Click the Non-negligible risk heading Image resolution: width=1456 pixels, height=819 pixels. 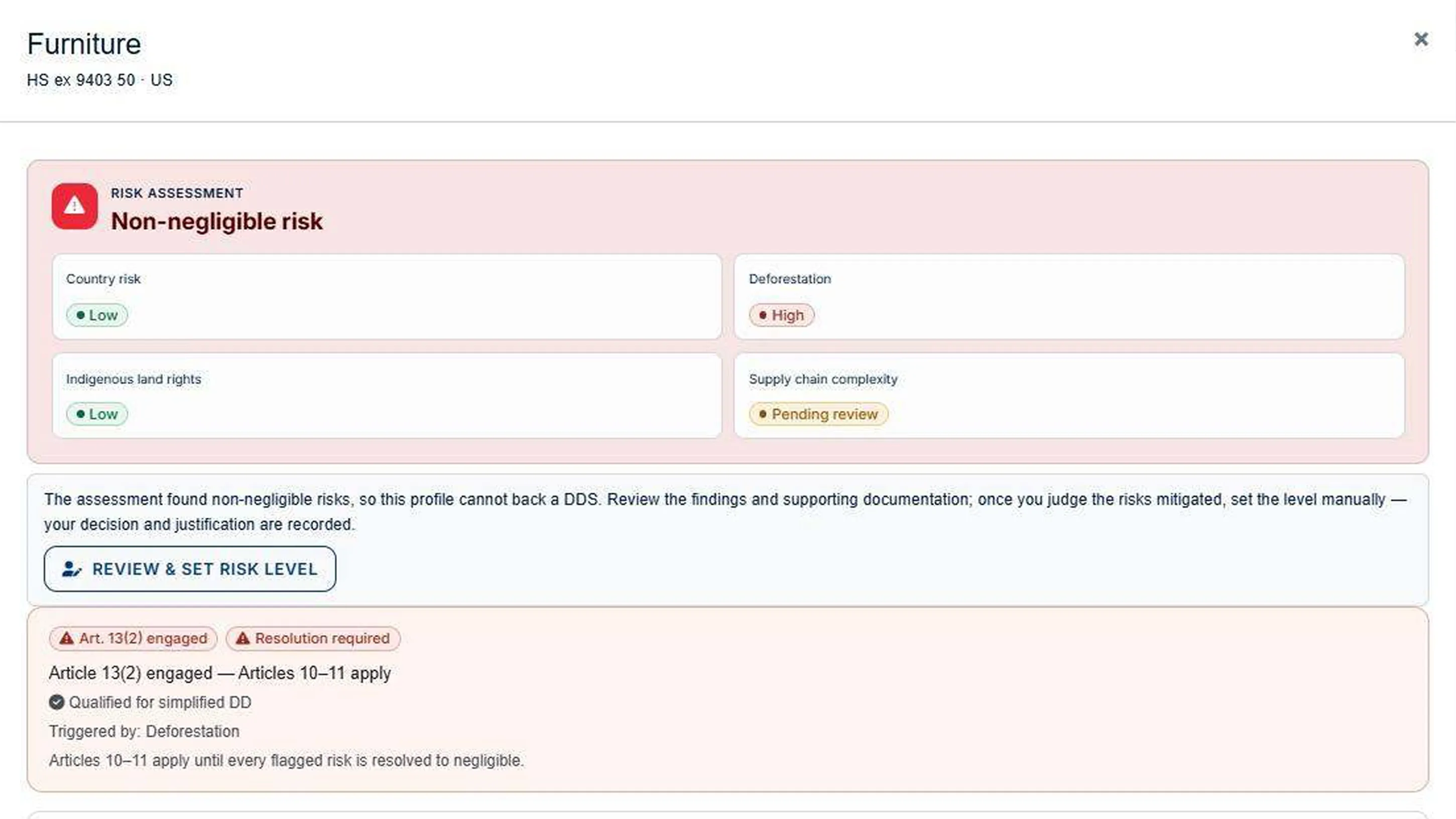tap(217, 221)
